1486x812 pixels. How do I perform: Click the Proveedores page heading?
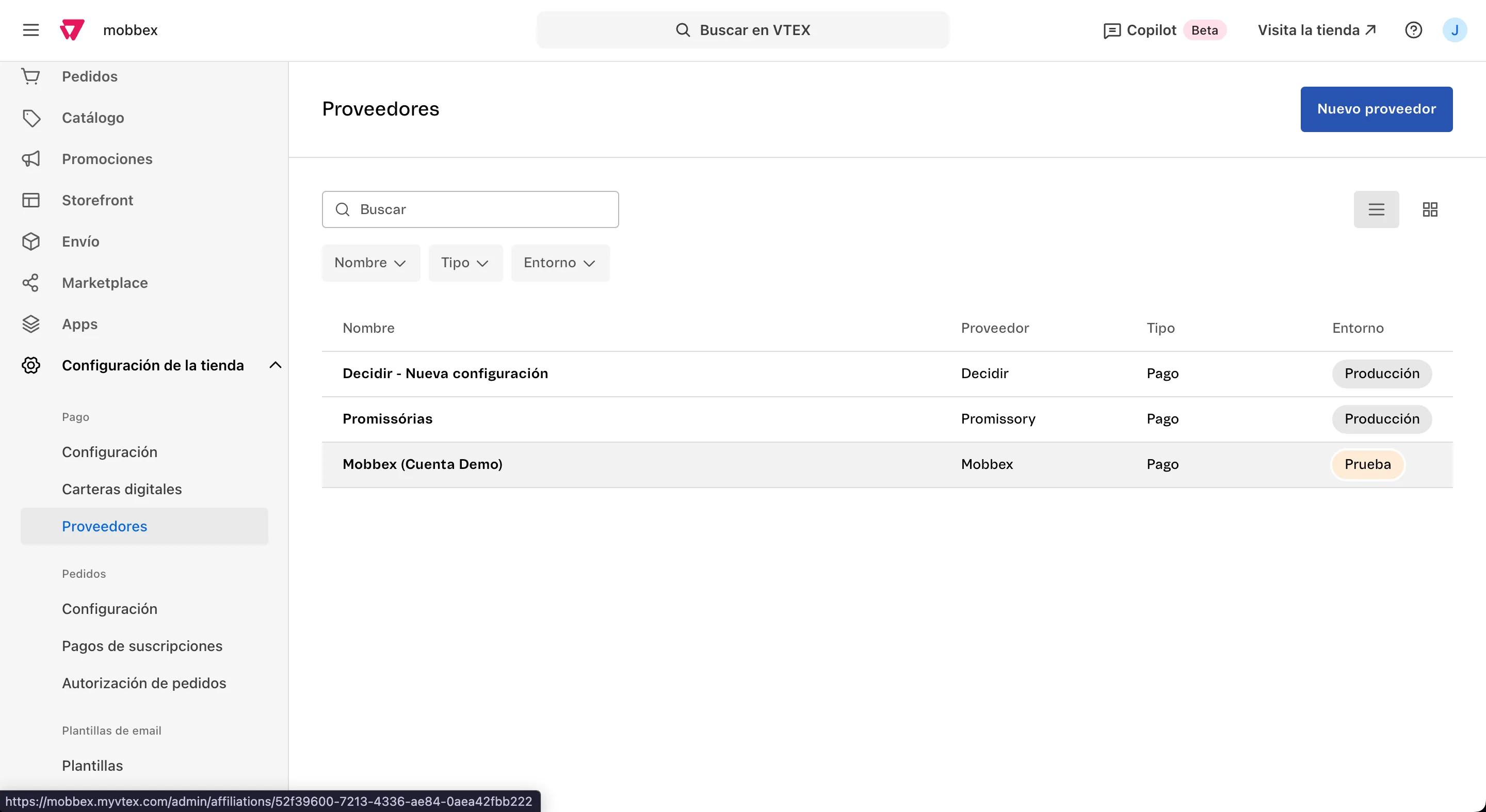[x=381, y=109]
